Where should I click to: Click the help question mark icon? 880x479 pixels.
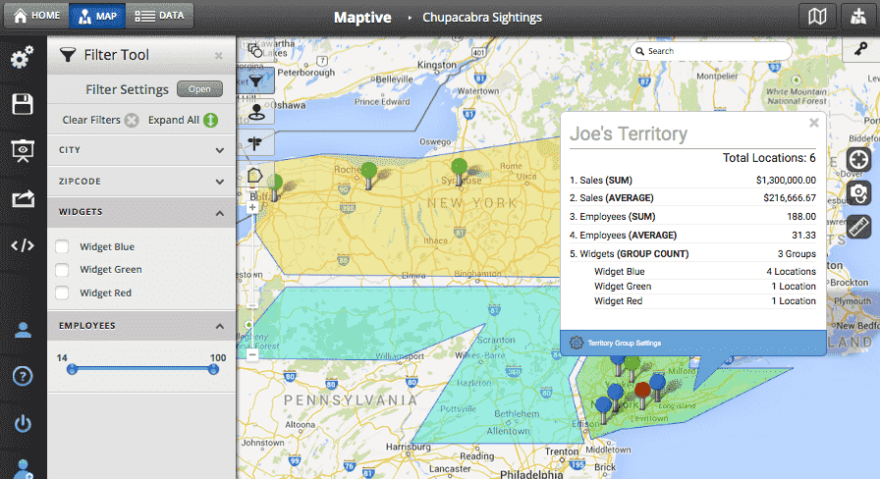click(x=22, y=376)
